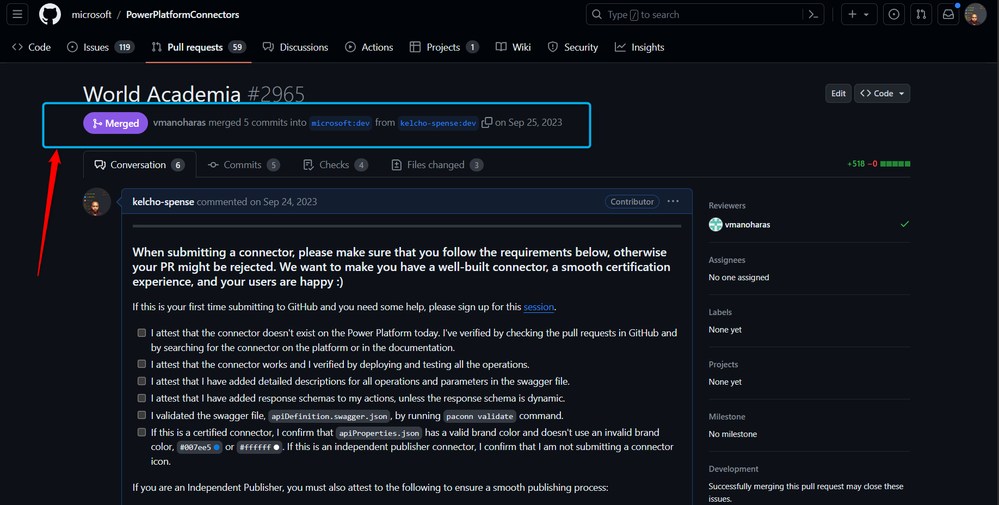Click the vmanoharas merger link
The width and height of the screenshot is (999, 505).
(x=179, y=122)
